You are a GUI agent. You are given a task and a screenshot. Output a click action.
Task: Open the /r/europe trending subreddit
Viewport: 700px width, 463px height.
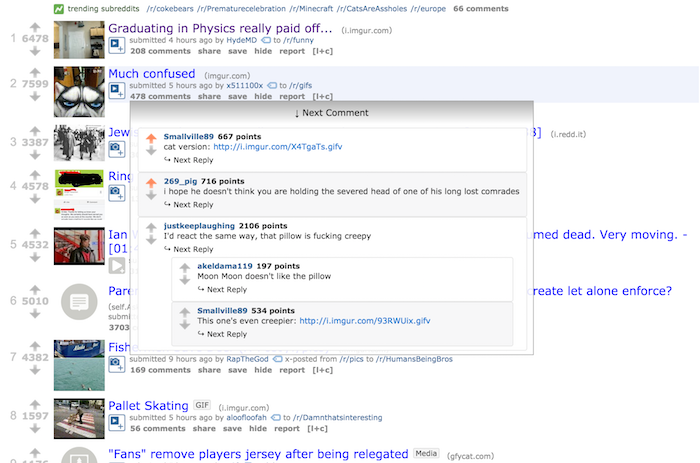(x=429, y=8)
